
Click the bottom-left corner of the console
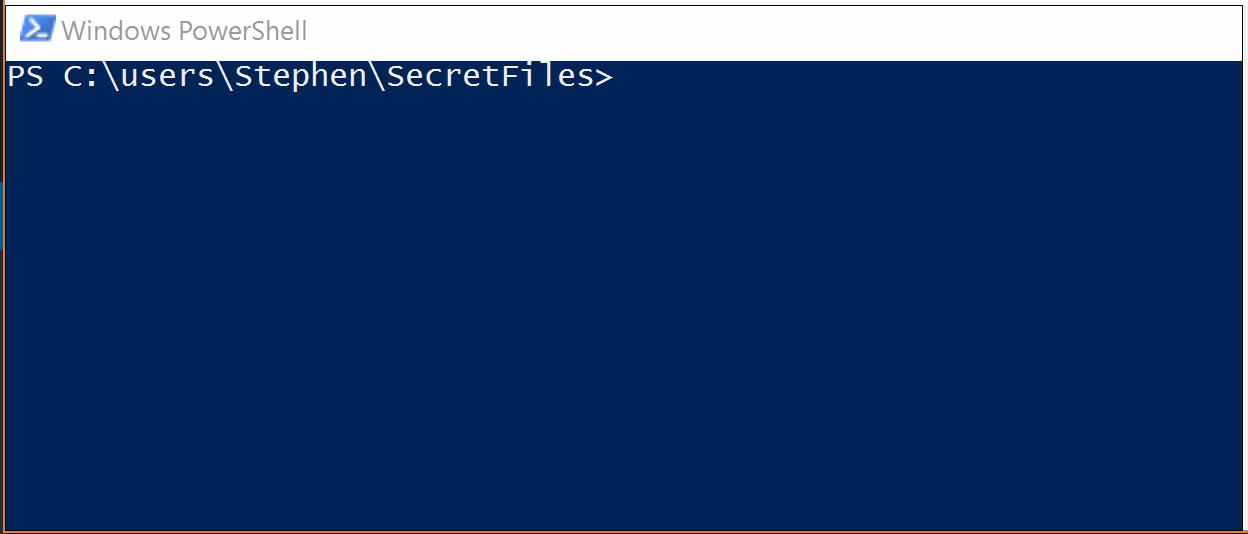coord(11,524)
